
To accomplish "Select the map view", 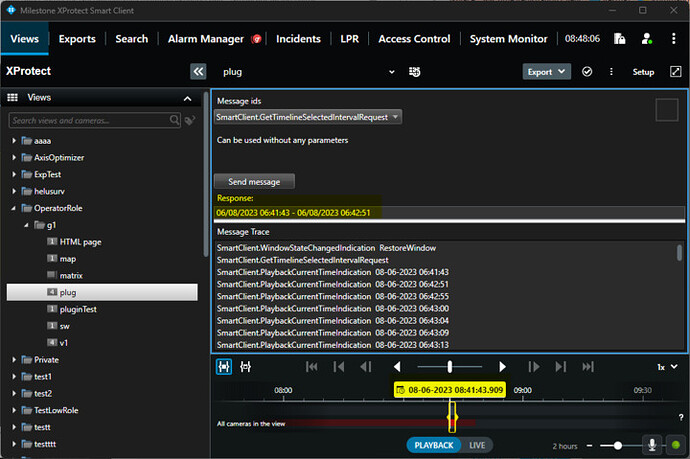I will pos(68,259).
